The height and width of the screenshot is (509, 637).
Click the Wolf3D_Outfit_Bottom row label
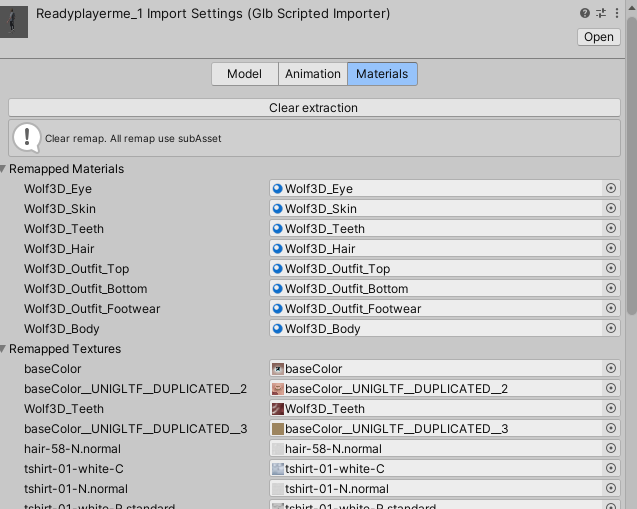85,289
